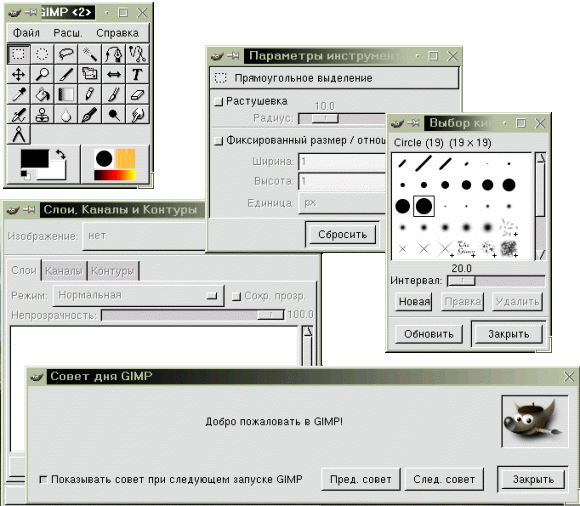Select the Rectangular selection tool in toolbox
The width and height of the screenshot is (580, 506).
18,54
